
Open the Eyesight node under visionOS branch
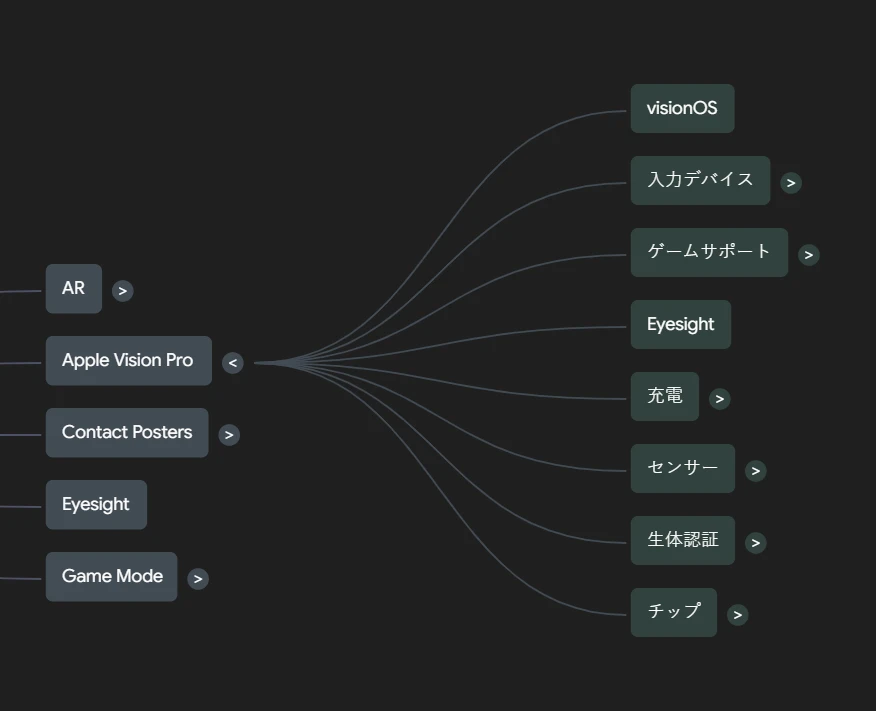[680, 325]
